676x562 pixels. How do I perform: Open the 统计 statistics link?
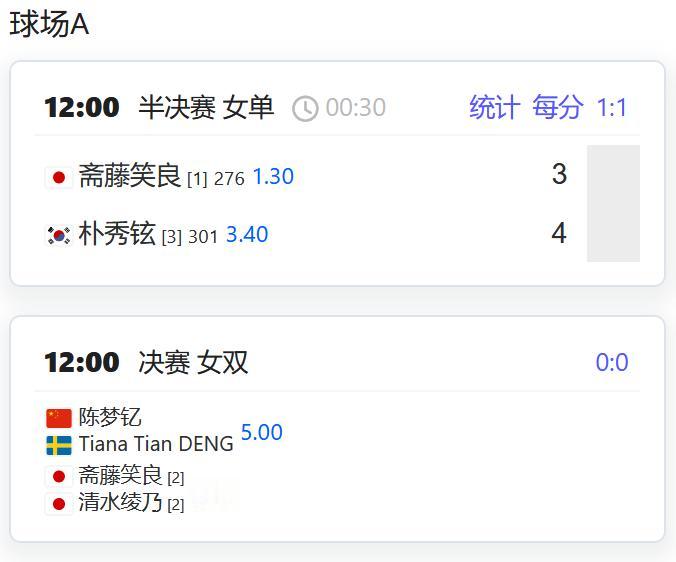click(x=495, y=108)
